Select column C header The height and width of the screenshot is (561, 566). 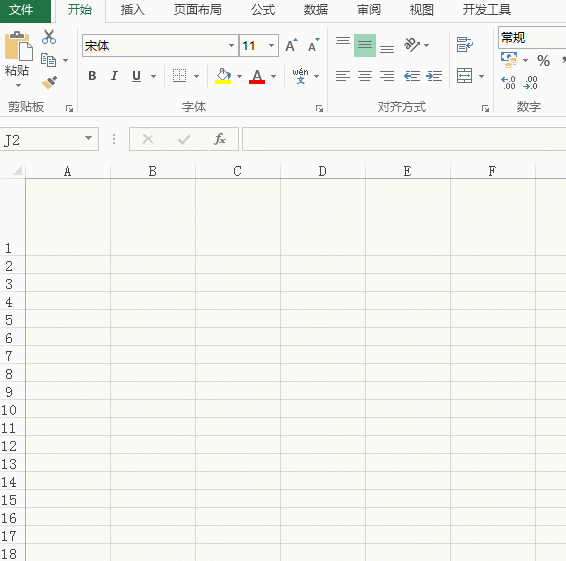click(x=238, y=171)
